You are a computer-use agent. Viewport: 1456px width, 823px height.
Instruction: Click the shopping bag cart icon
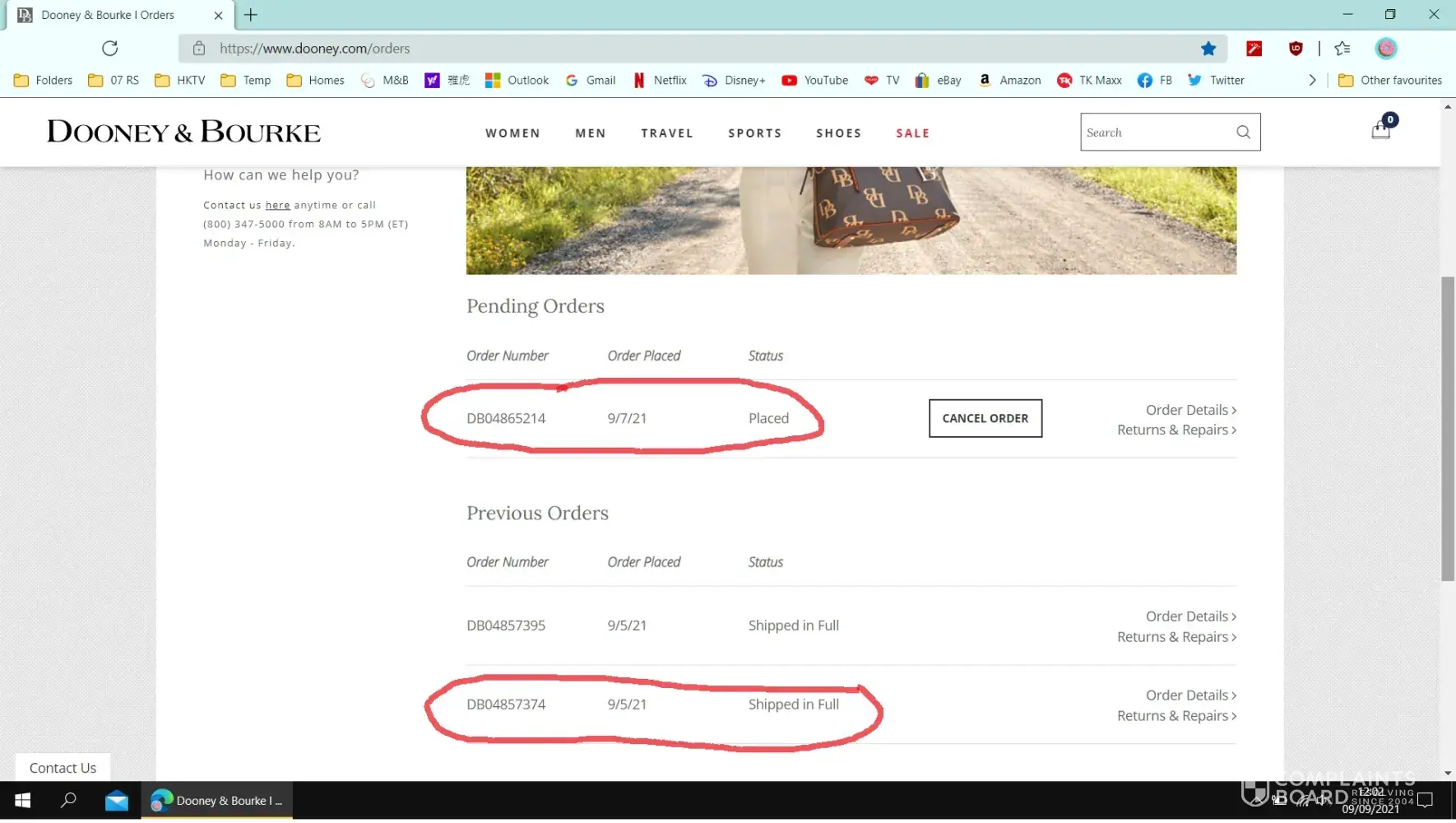click(1380, 131)
